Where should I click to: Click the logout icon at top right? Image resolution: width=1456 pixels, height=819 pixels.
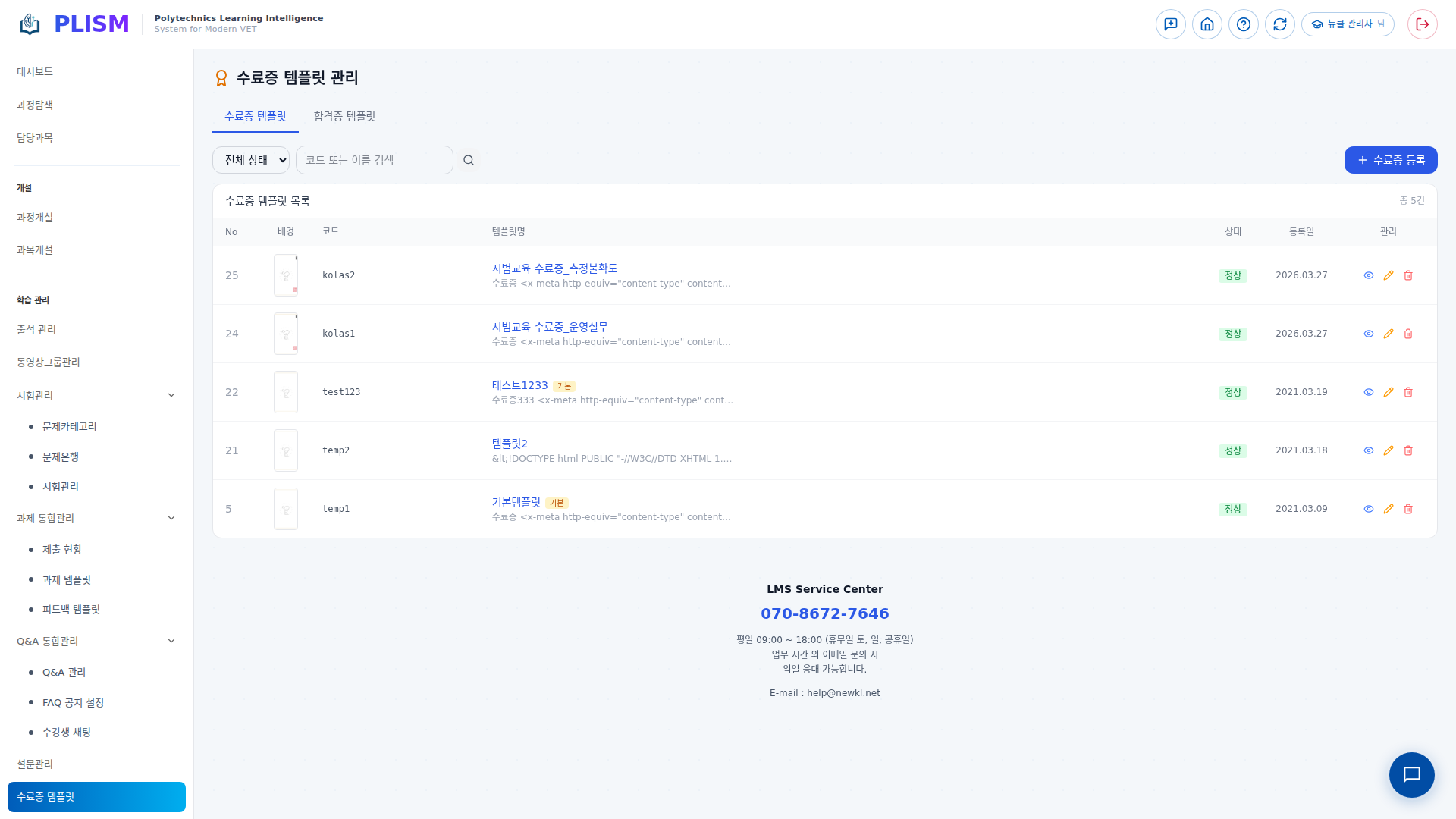pos(1422,24)
